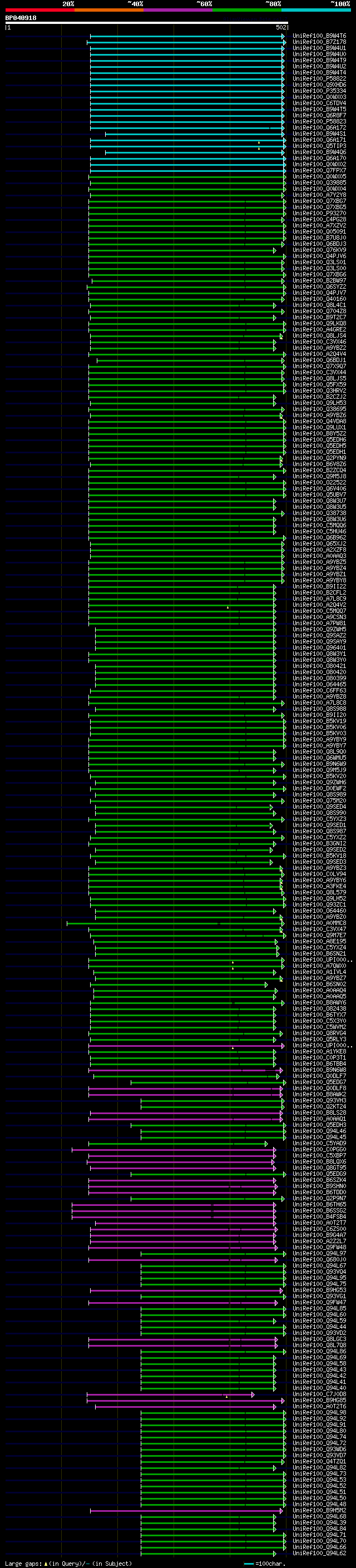Click label UniRef100_C0LV94
Viewport: 356px width, 1568px height.
319,874
